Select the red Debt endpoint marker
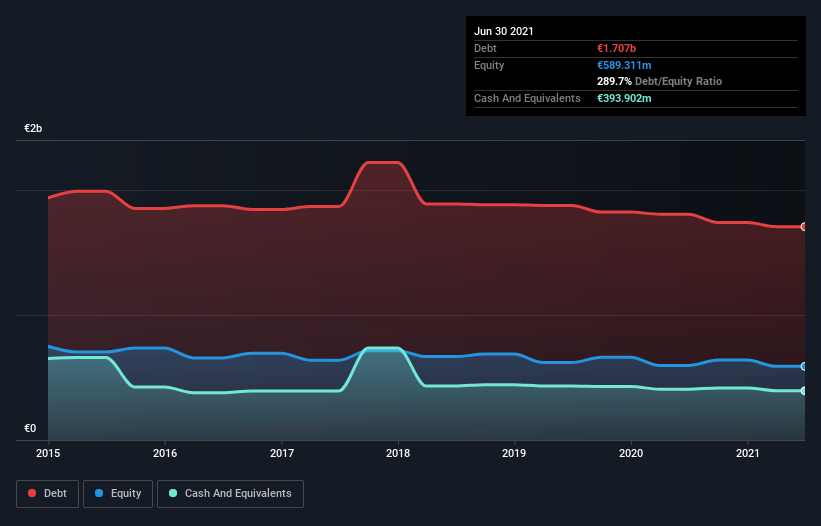 804,227
